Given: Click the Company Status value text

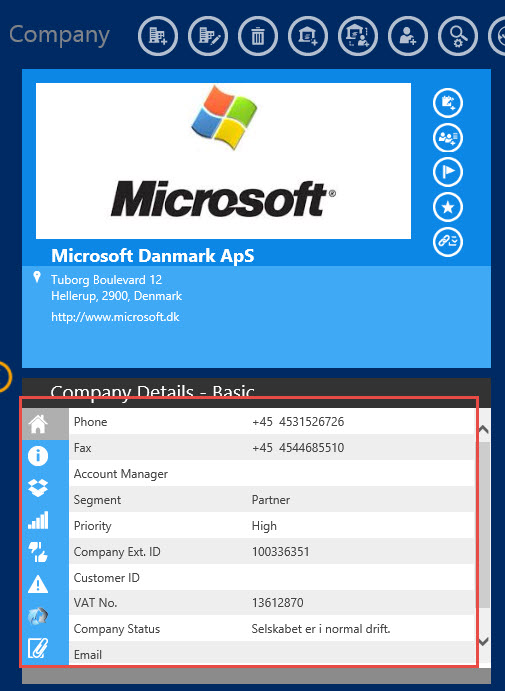Looking at the screenshot, I should click(x=321, y=629).
